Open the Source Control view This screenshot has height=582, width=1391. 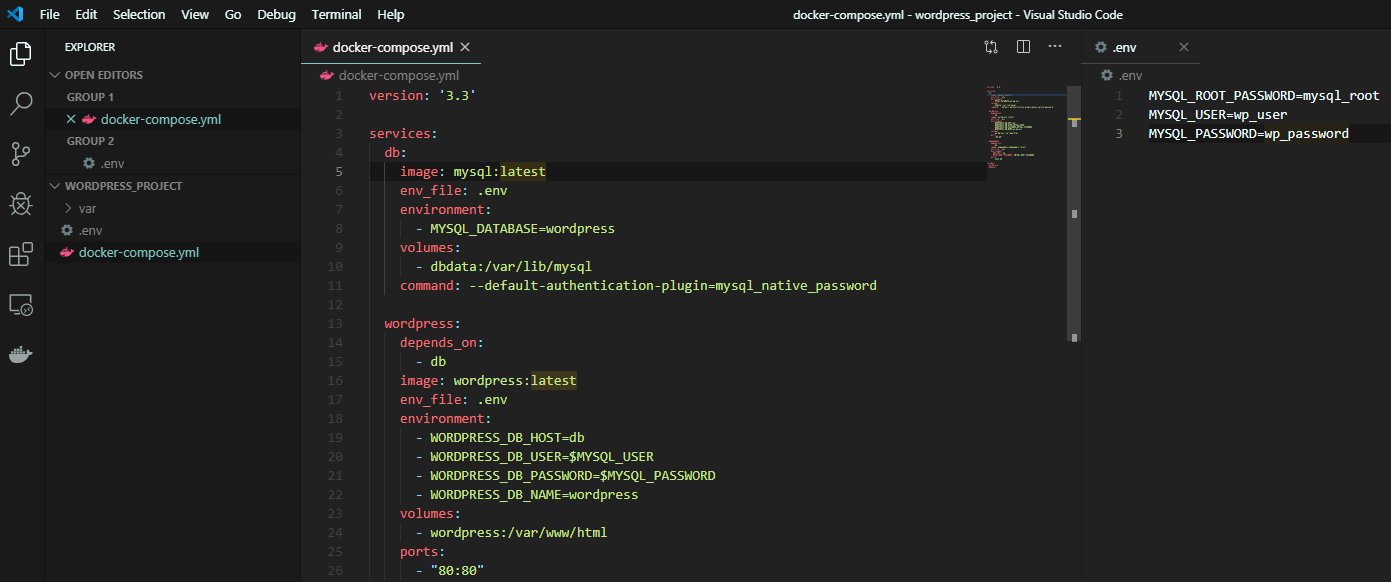pyautogui.click(x=21, y=153)
